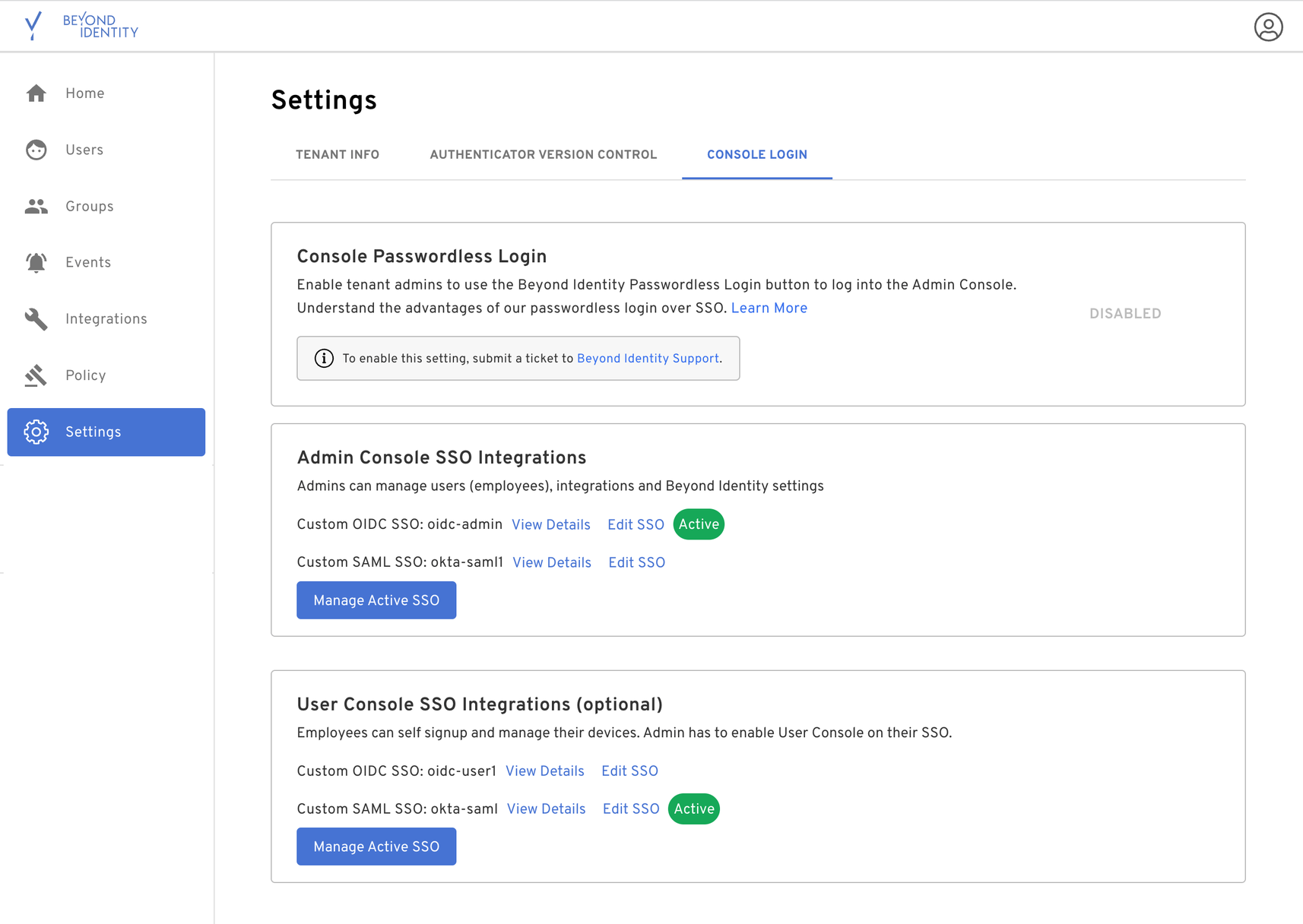
Task: Click the Events bell icon
Action: coord(36,263)
